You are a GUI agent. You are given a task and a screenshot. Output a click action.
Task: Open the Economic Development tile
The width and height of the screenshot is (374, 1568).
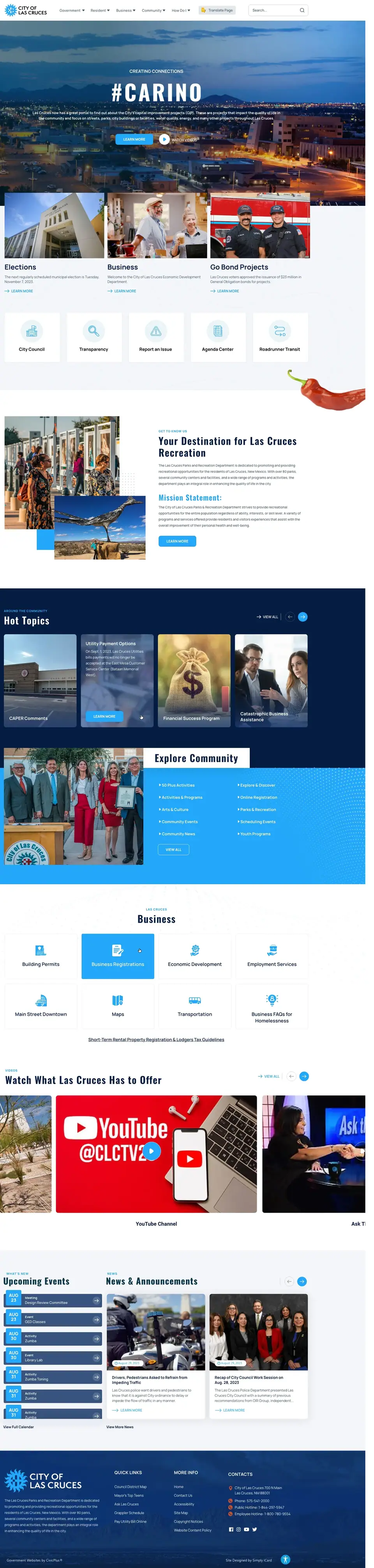[x=195, y=956]
